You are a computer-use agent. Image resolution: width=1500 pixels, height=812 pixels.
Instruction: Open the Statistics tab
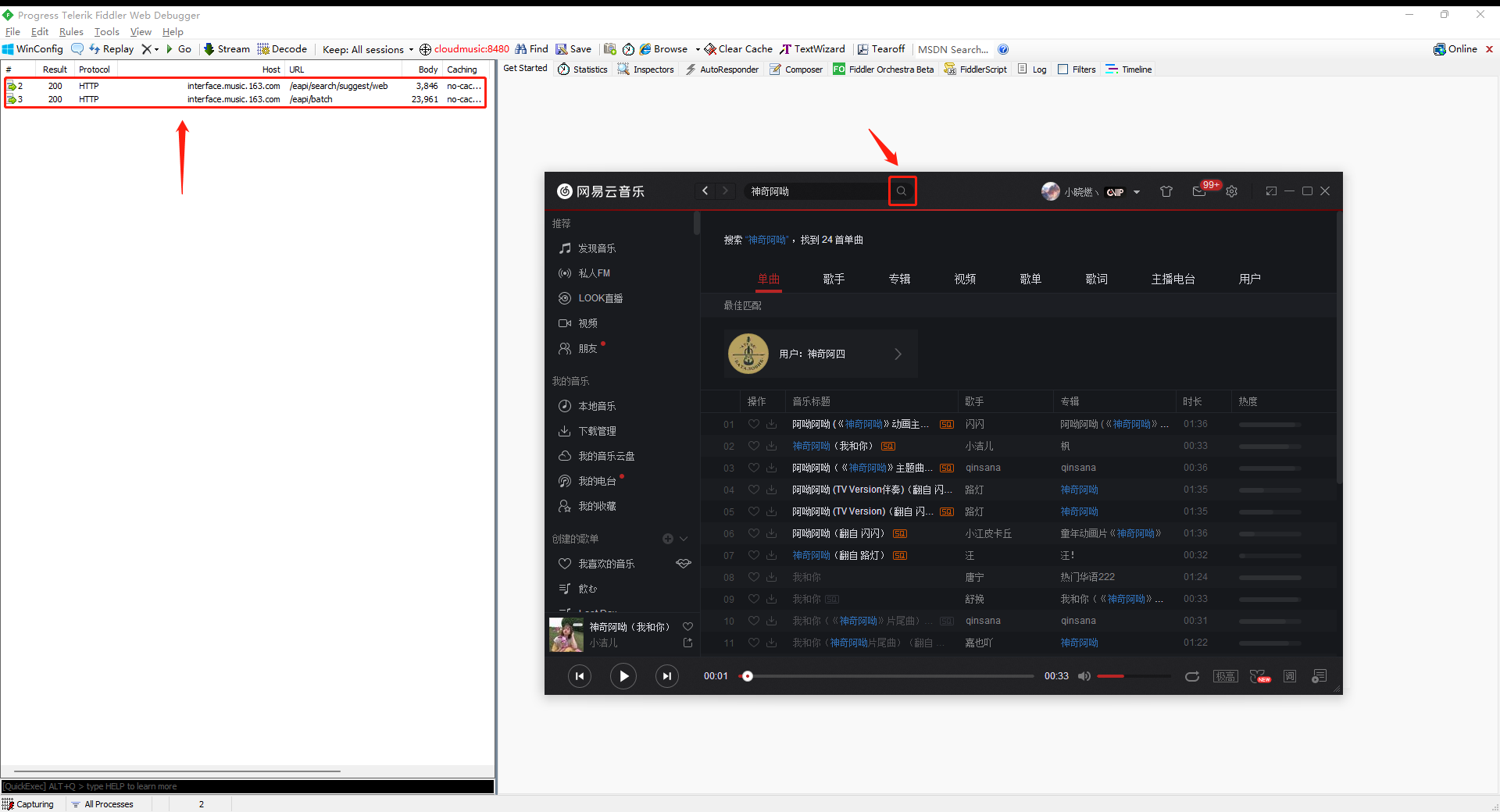coord(583,69)
